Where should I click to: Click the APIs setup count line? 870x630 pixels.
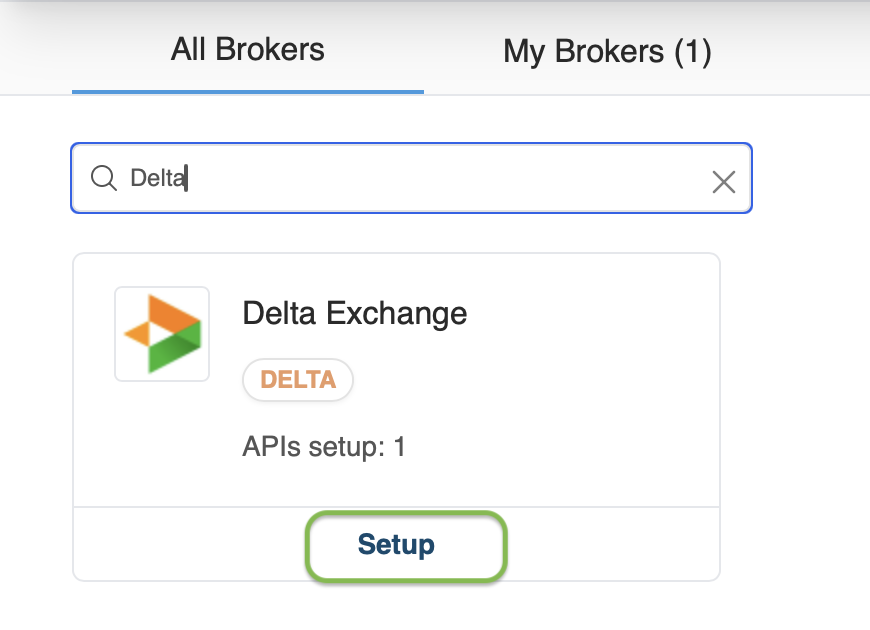pyautogui.click(x=324, y=446)
